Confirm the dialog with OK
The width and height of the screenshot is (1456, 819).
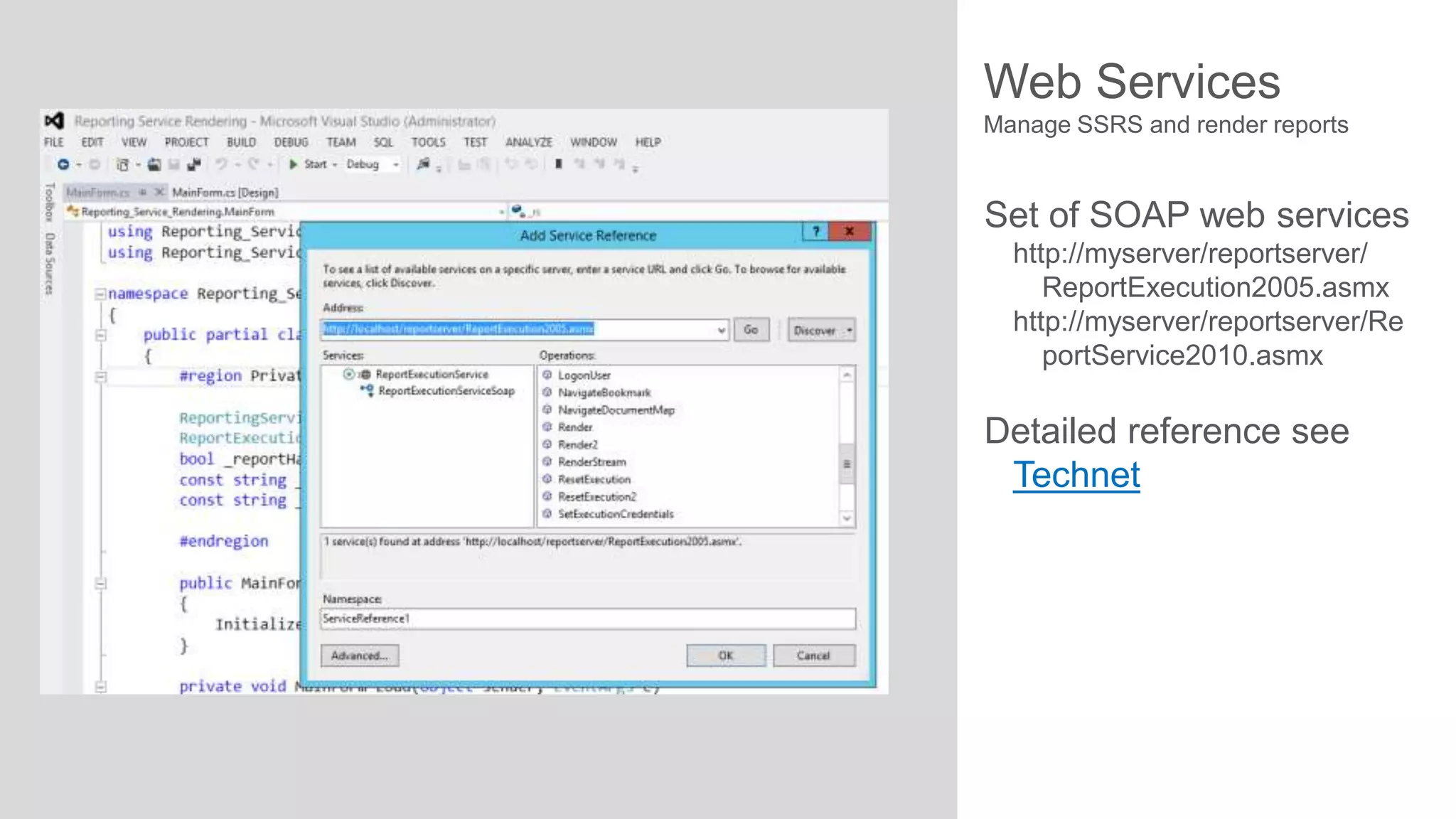click(726, 655)
